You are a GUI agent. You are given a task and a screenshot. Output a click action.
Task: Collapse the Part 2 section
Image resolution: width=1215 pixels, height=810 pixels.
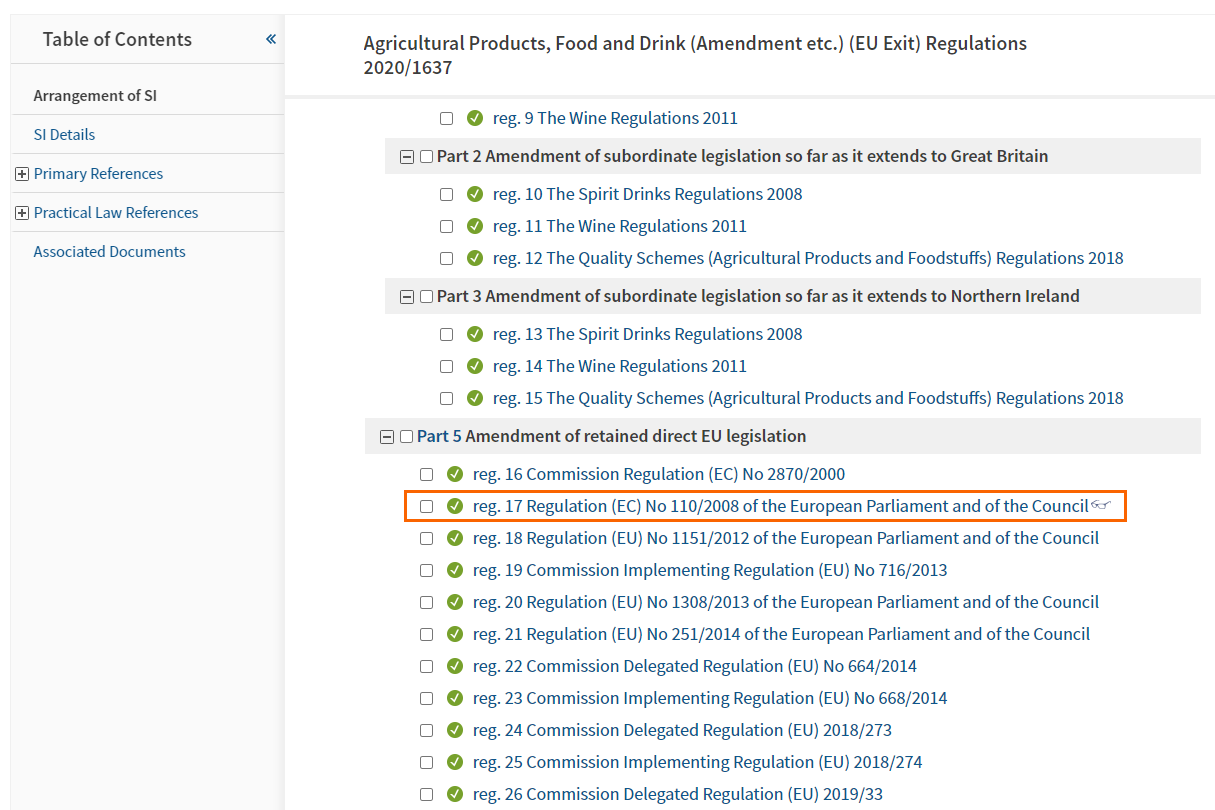(x=407, y=156)
